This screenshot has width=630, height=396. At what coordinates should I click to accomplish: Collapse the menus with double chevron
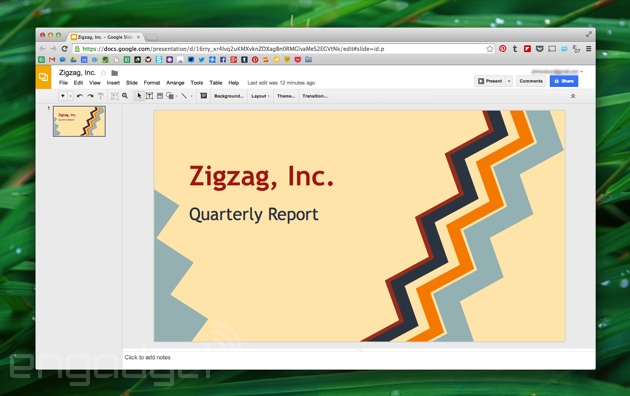[573, 96]
